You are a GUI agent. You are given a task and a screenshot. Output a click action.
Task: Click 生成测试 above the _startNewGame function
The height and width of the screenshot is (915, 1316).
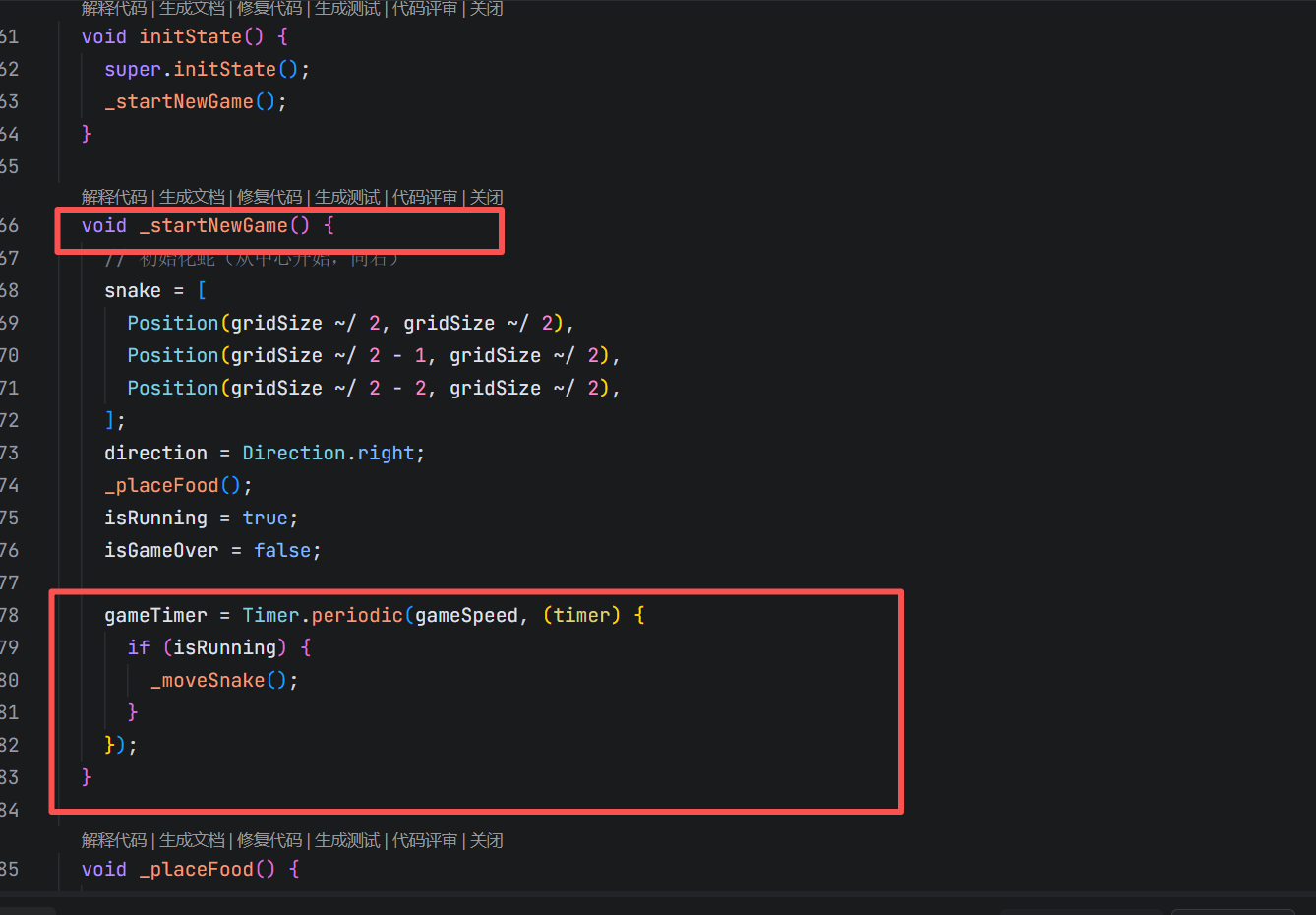(347, 197)
